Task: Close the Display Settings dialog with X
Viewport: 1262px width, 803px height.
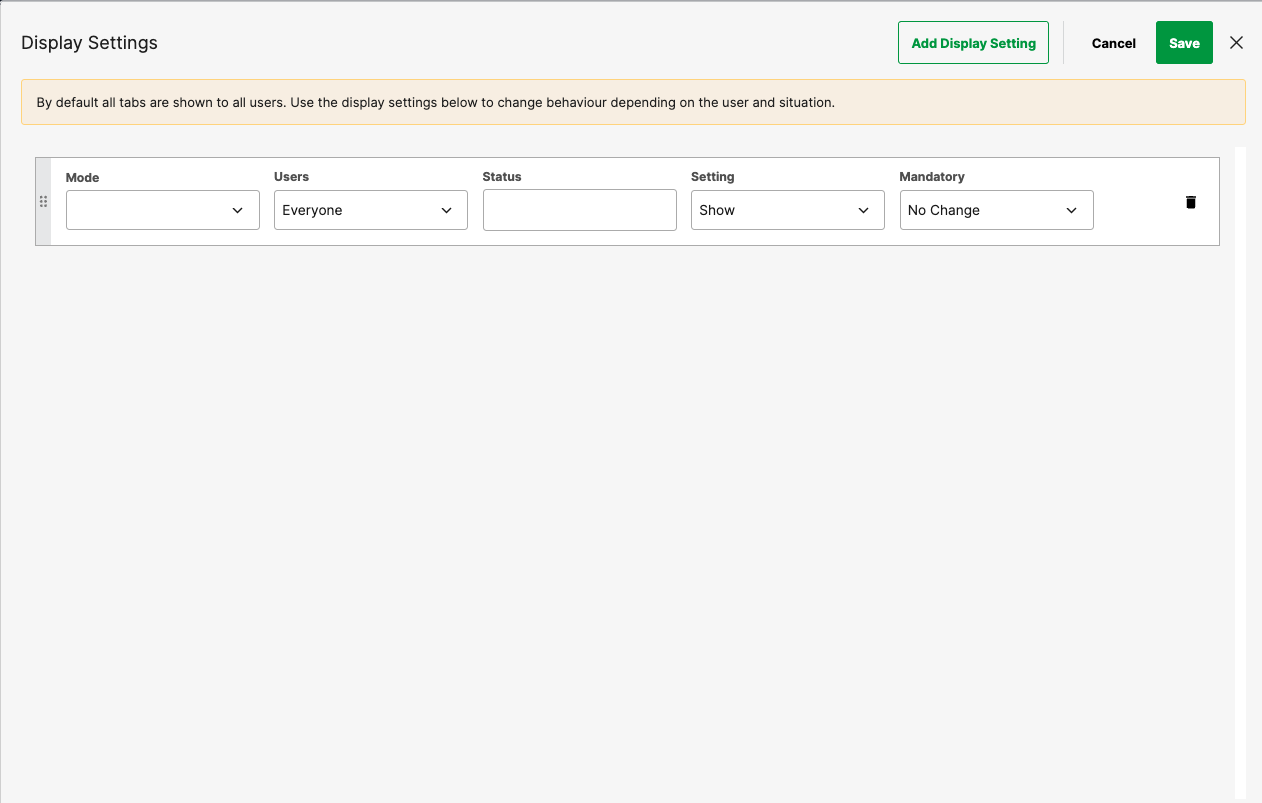Action: click(1236, 43)
